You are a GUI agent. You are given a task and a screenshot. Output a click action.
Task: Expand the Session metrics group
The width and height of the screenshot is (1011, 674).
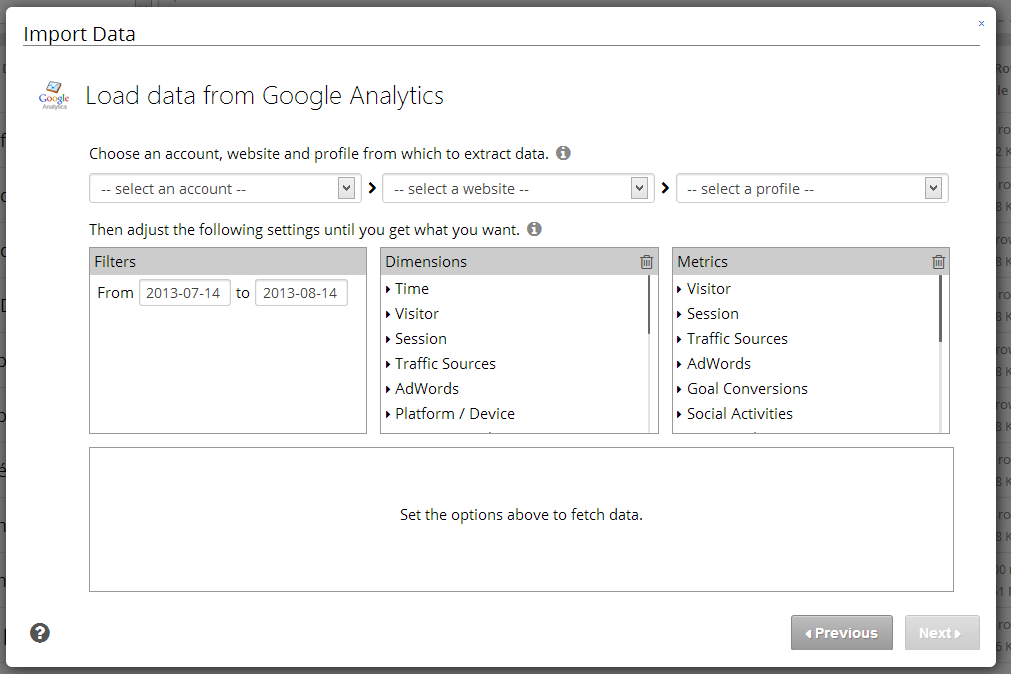[707, 314]
